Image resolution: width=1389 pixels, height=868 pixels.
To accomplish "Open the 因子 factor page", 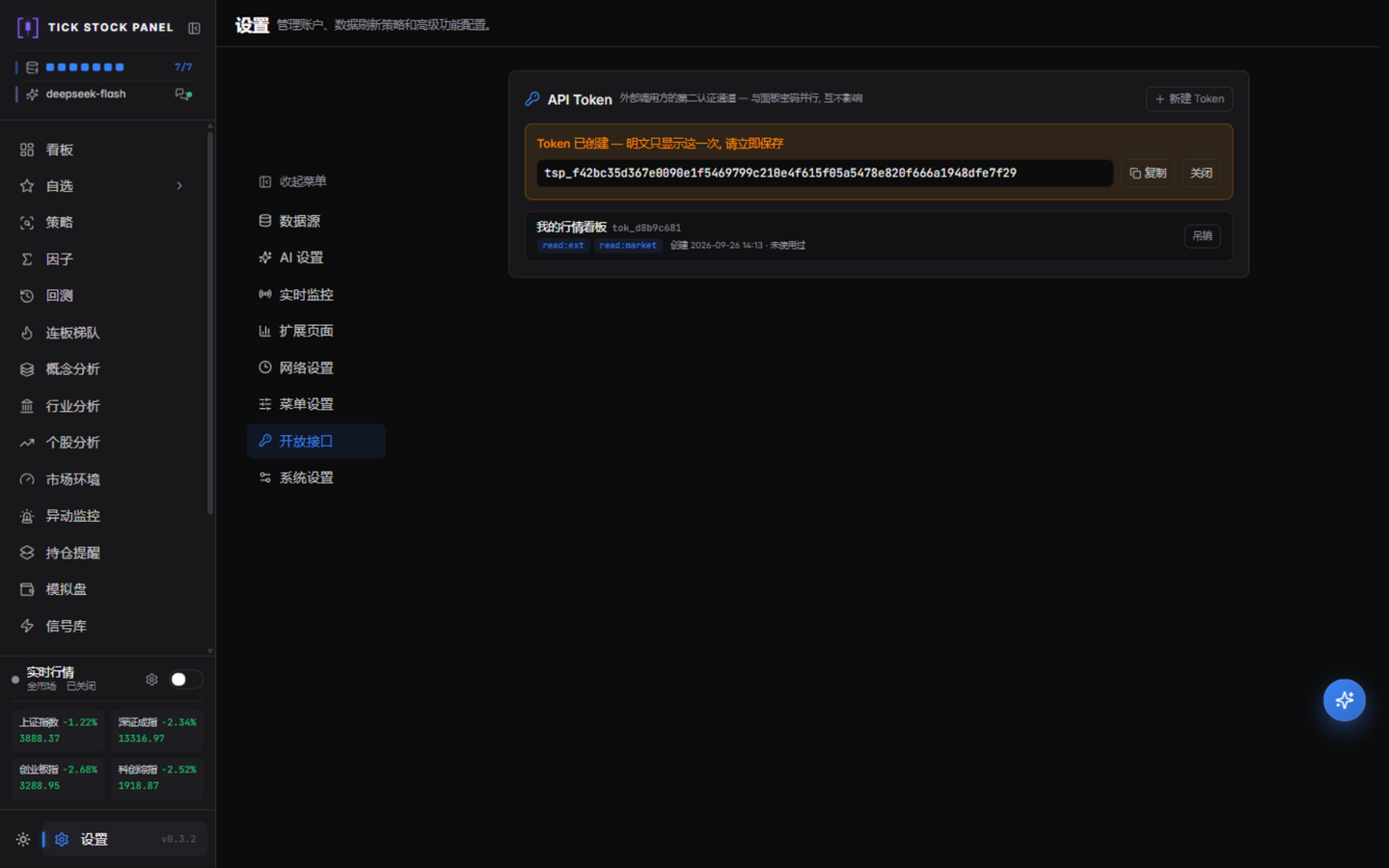I will (103, 259).
